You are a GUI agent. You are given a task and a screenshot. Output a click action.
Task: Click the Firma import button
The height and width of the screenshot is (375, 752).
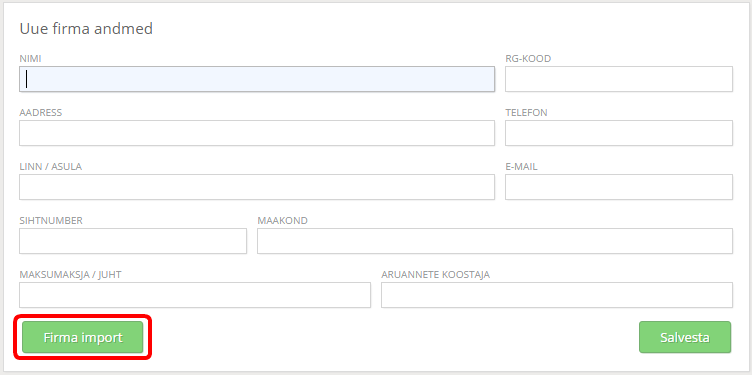point(82,337)
